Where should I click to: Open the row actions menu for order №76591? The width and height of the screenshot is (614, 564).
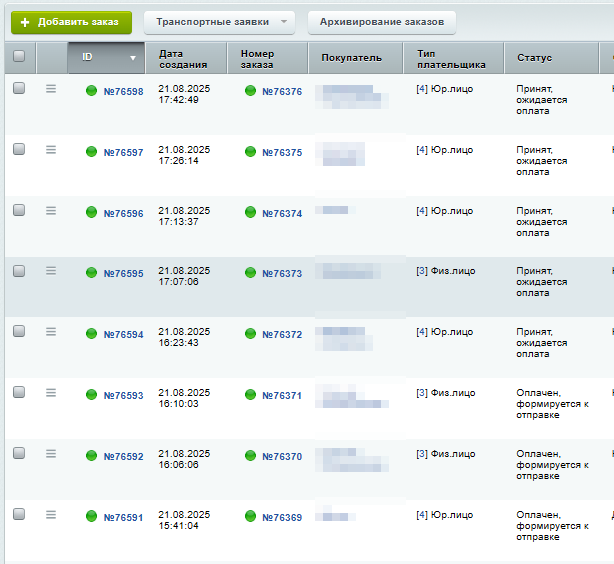tap(51, 514)
